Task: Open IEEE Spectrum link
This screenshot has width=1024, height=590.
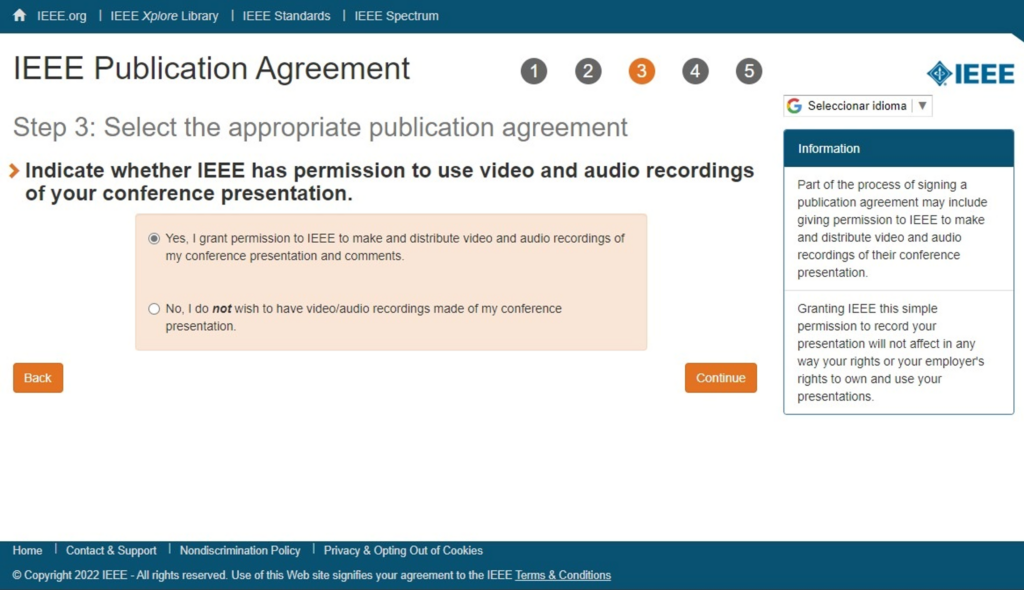Action: 396,16
